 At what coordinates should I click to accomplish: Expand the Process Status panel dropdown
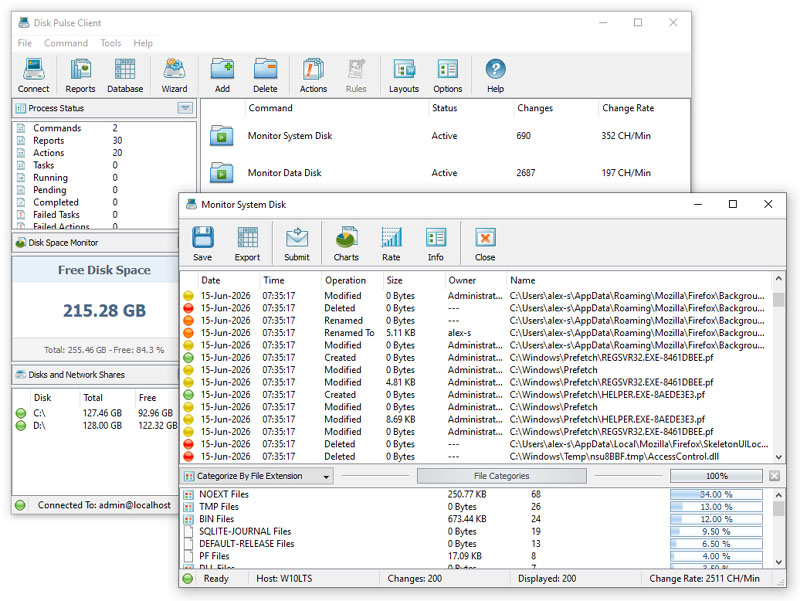pos(185,108)
